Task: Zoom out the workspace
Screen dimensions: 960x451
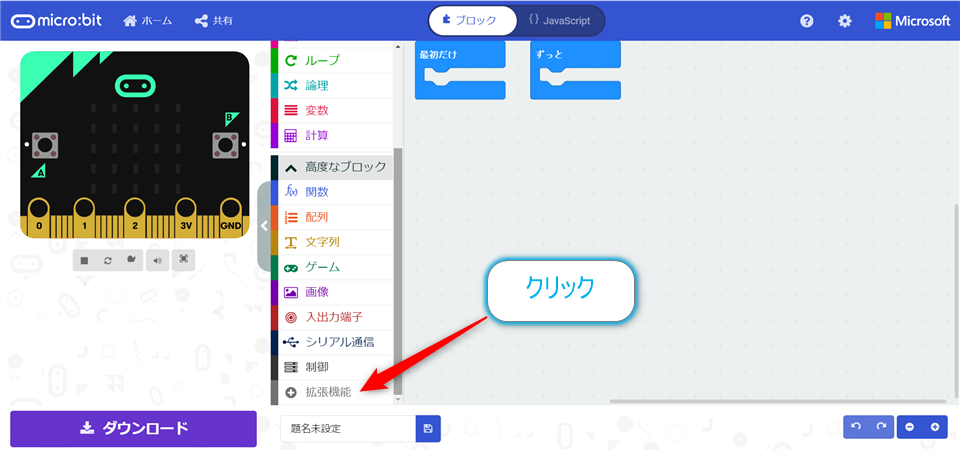Action: [x=910, y=427]
